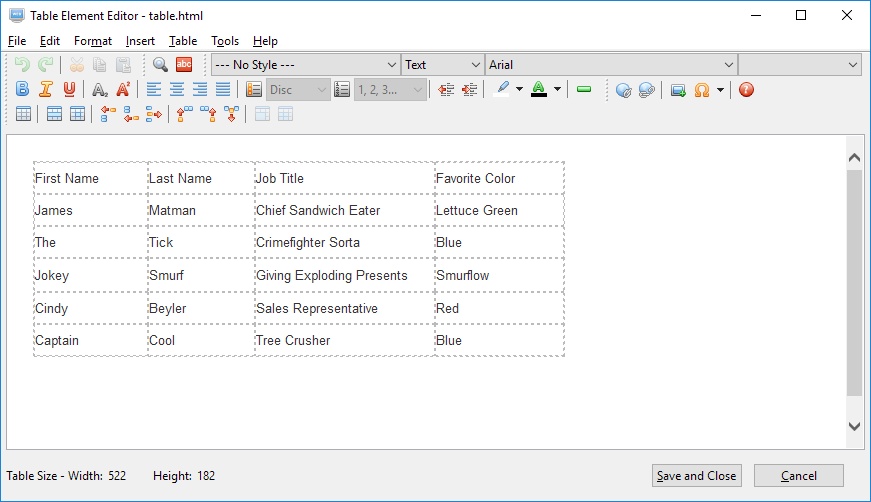871x502 pixels.
Task: Toggle Italic formatting
Action: coord(46,89)
